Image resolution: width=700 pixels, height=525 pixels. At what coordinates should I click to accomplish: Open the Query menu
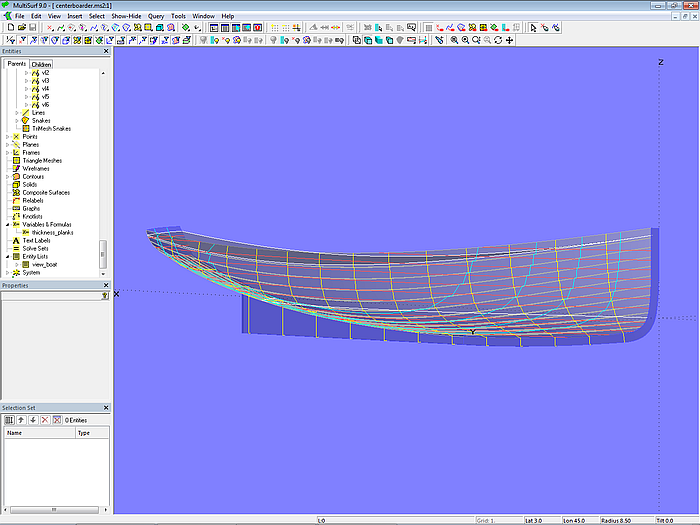[x=156, y=16]
